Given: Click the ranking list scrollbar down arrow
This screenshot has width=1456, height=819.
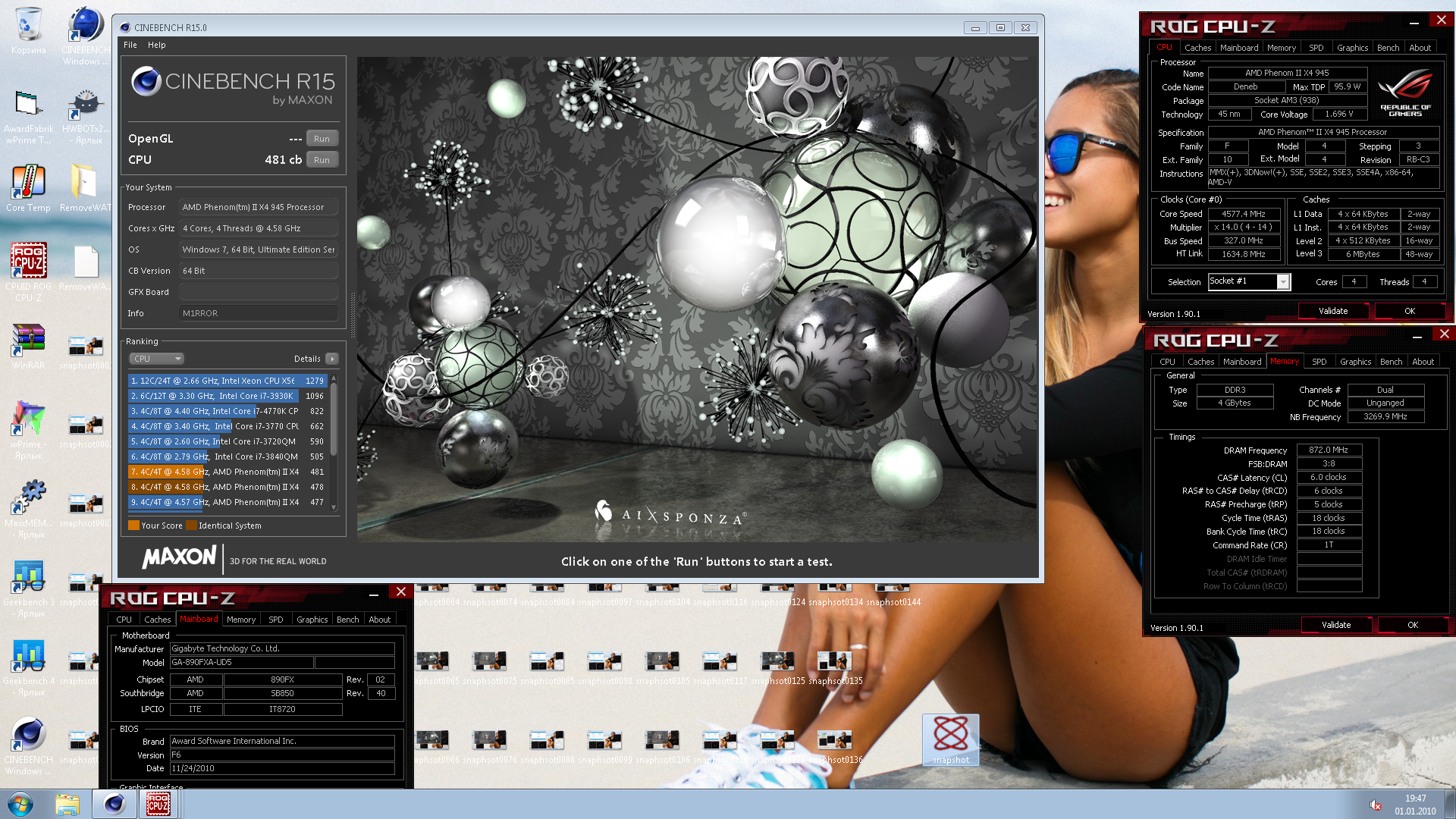Looking at the screenshot, I should pos(334,508).
